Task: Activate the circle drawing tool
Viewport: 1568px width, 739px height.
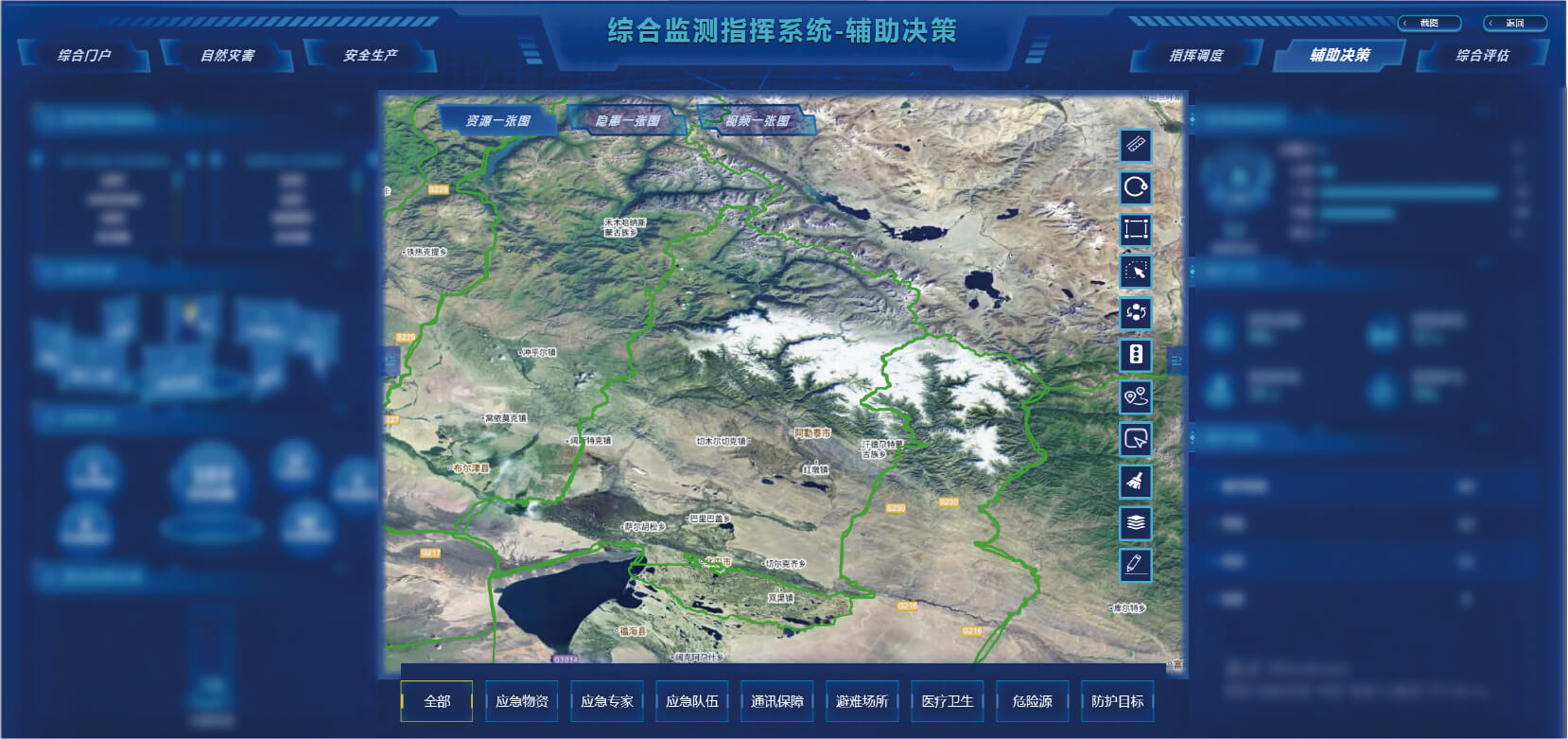Action: pyautogui.click(x=1136, y=187)
